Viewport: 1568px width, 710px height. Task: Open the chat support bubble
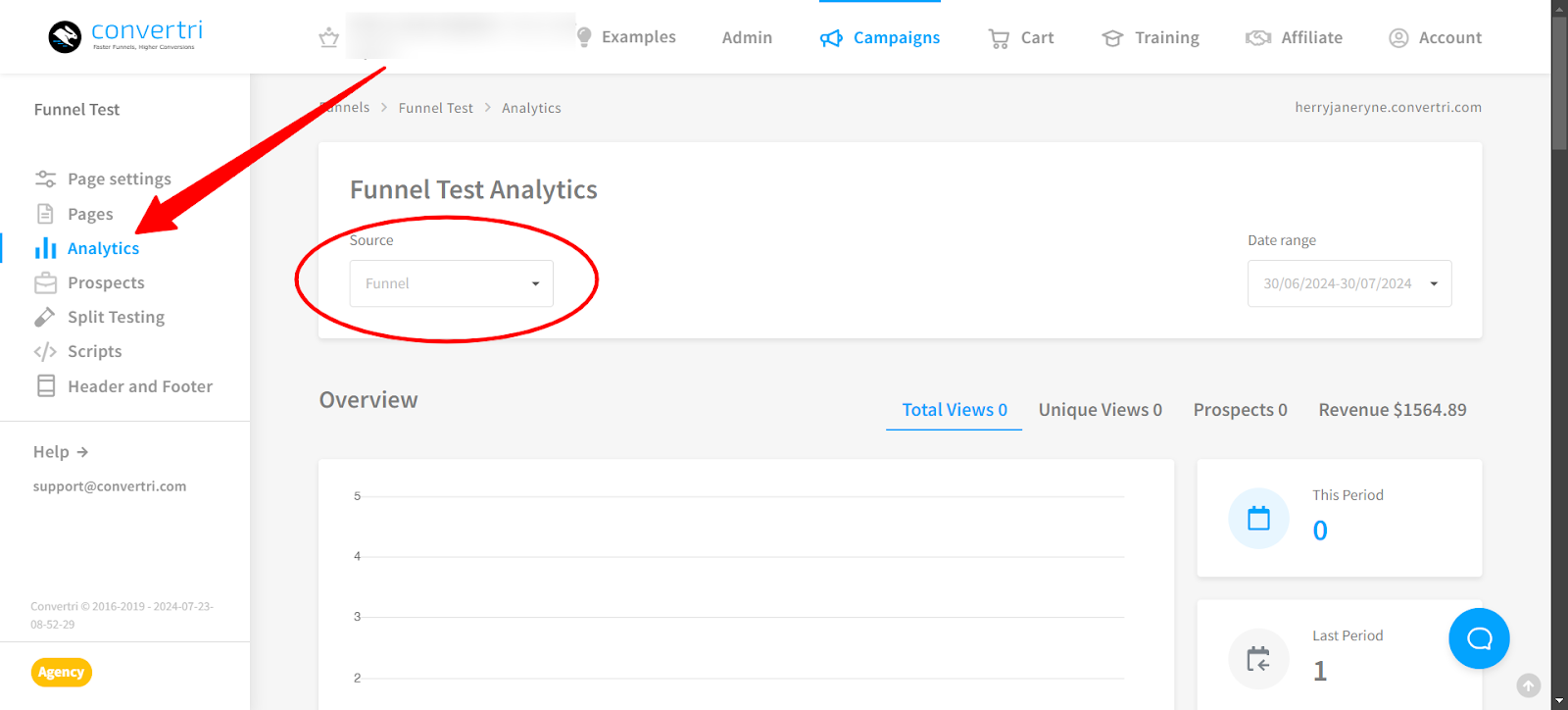coord(1479,638)
